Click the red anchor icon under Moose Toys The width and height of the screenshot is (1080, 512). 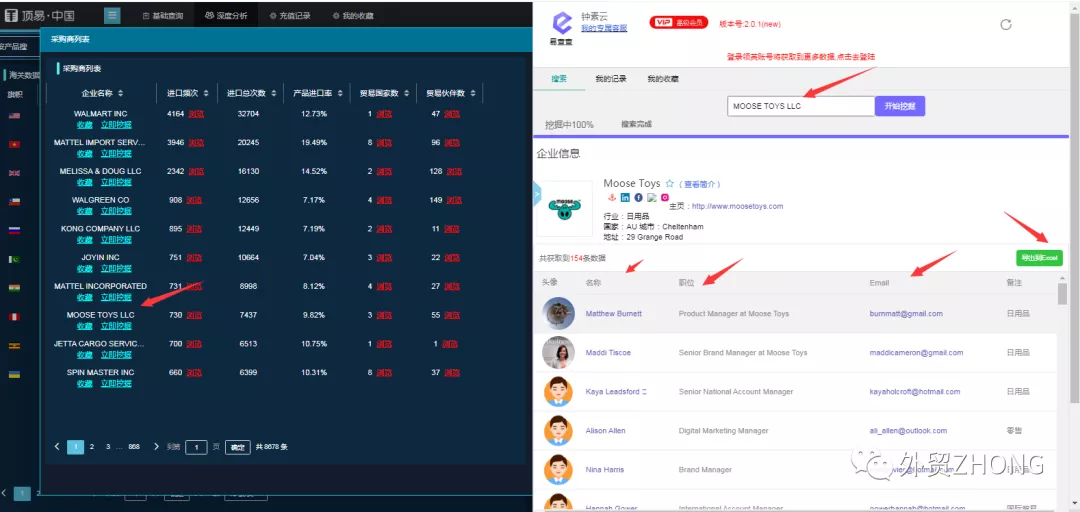pos(610,197)
